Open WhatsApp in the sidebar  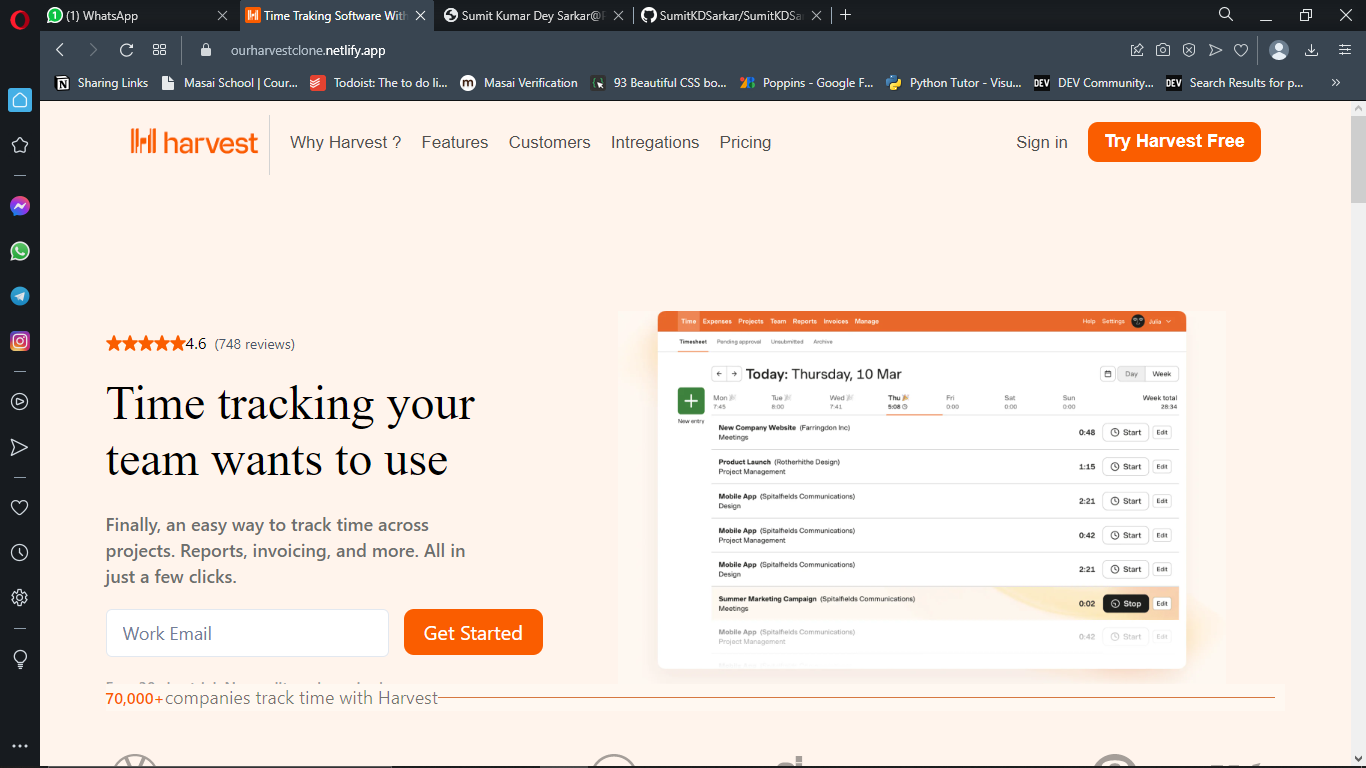click(19, 251)
